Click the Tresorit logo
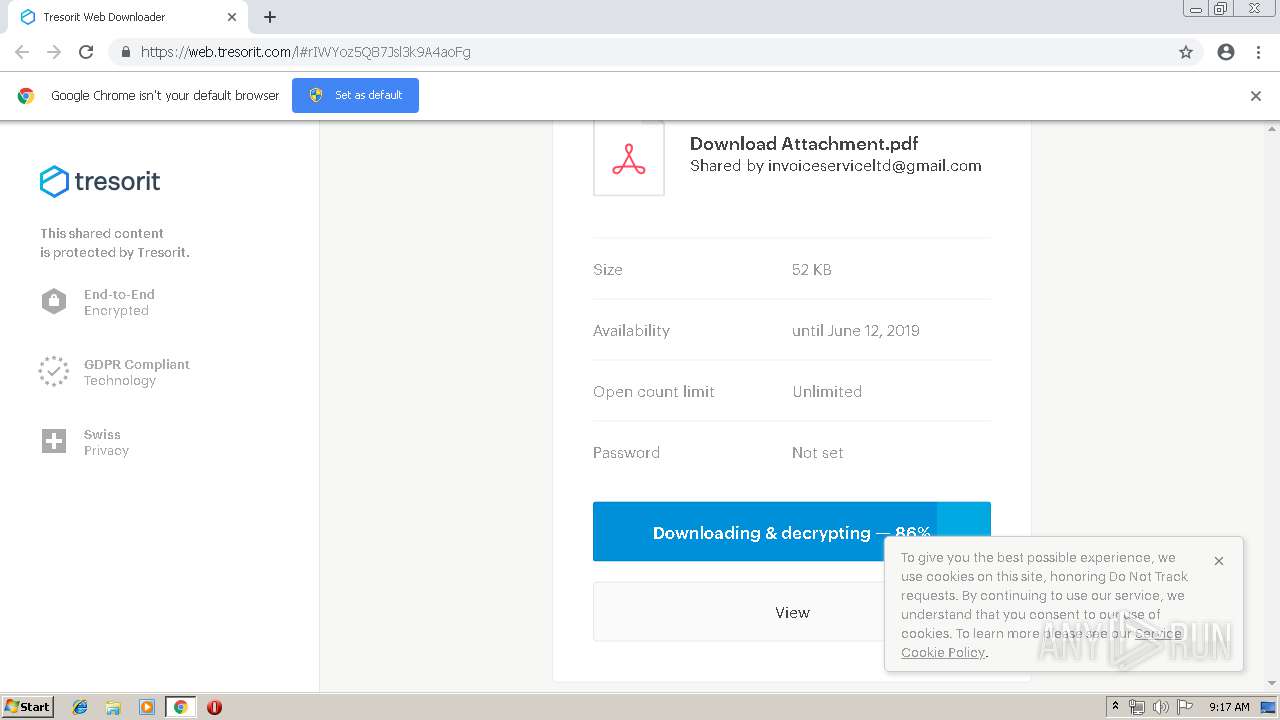 pyautogui.click(x=100, y=181)
